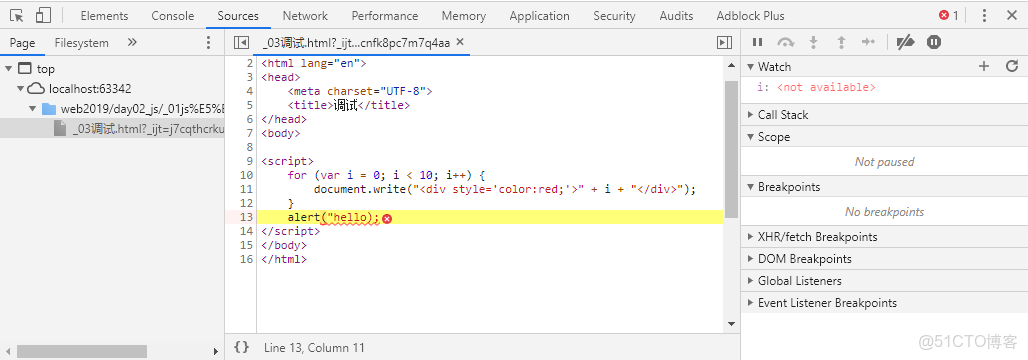Select the Sources tab
This screenshot has width=1028, height=360.
238,16
